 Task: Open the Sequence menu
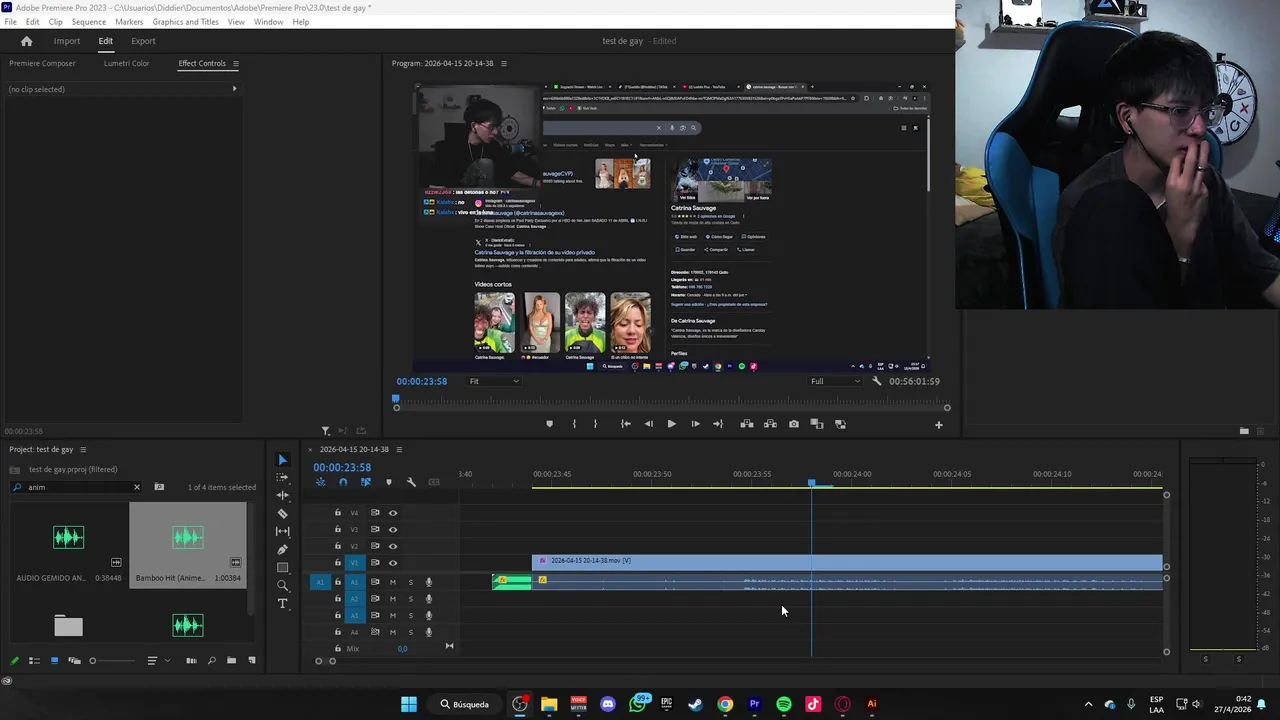89,22
